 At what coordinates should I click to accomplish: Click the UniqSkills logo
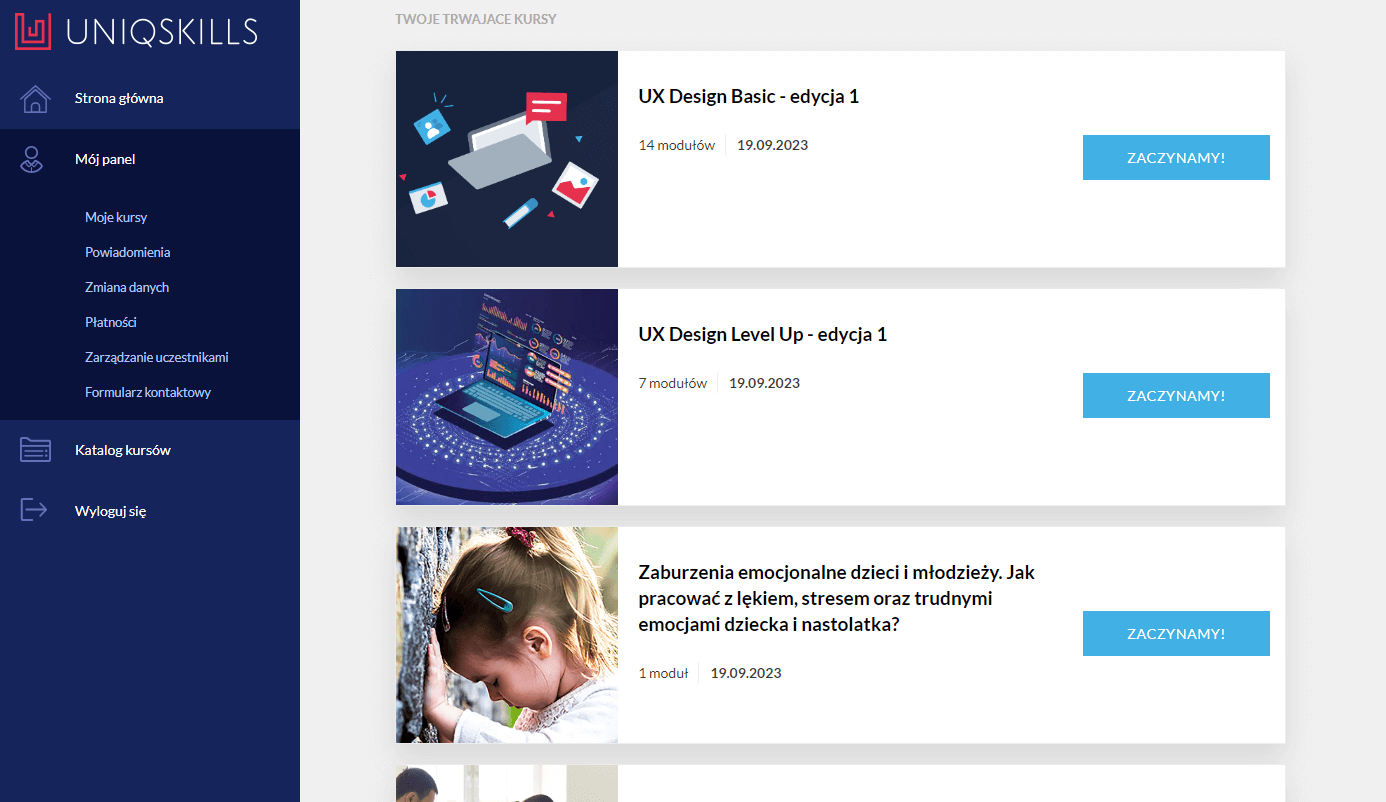point(136,32)
